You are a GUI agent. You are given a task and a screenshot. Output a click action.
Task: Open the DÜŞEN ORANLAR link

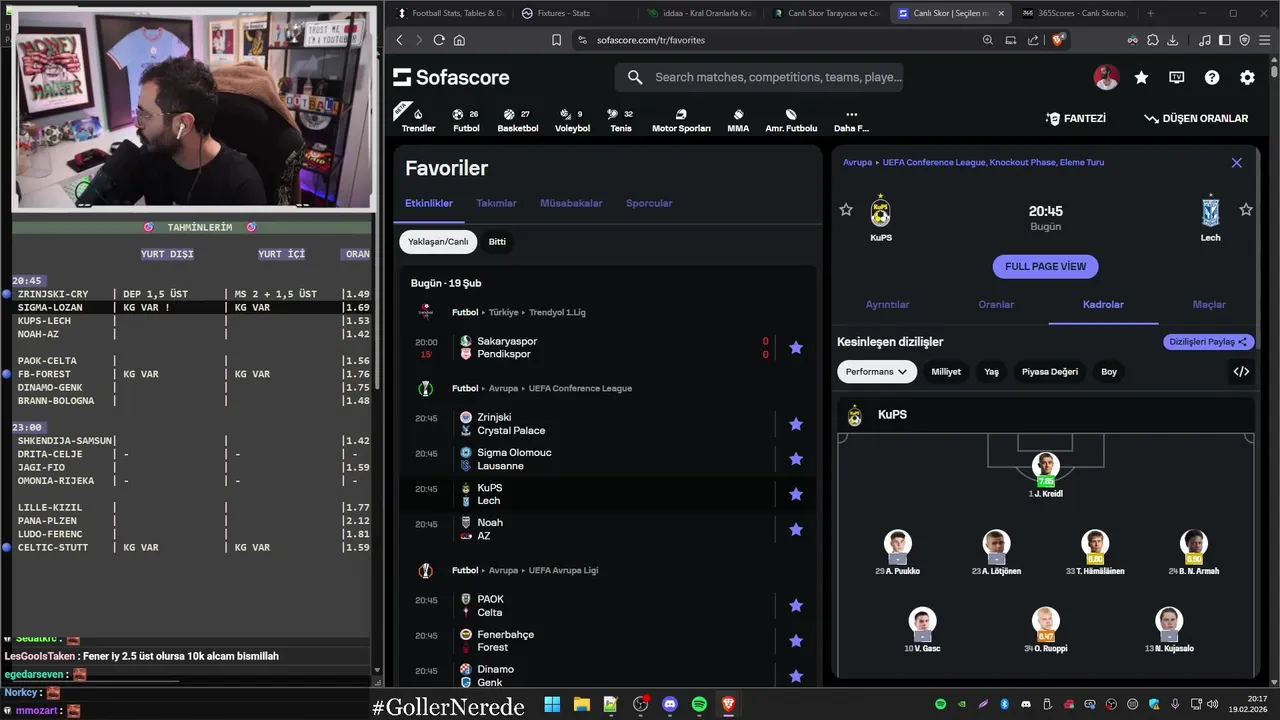tap(1196, 118)
